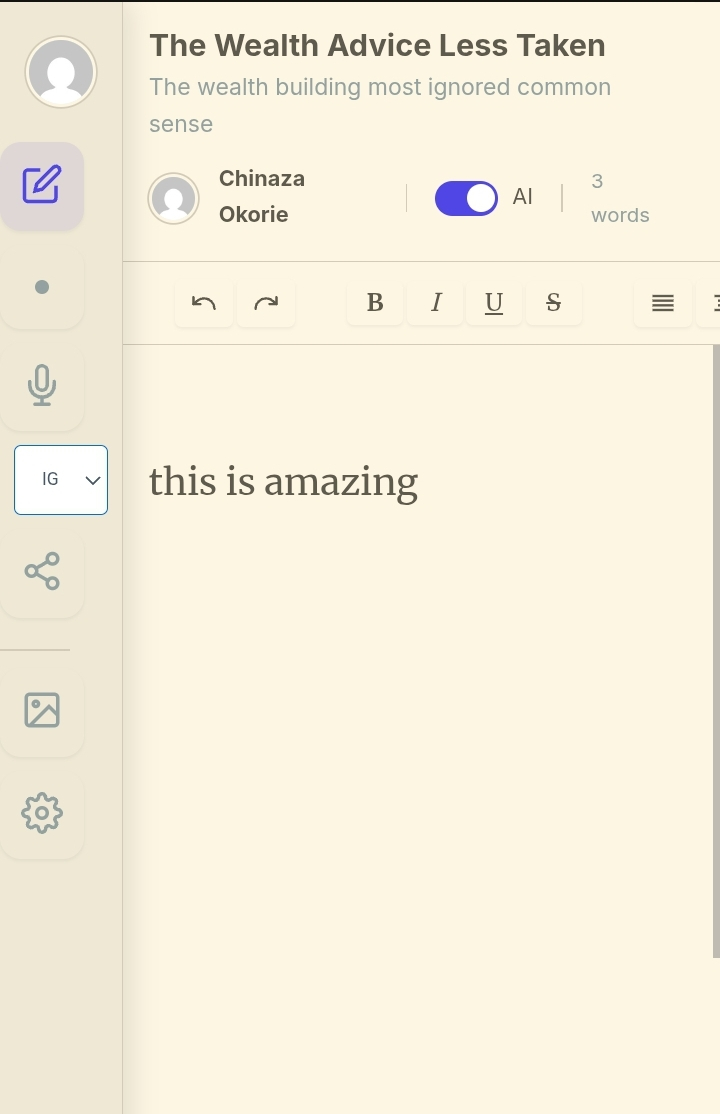Click the edit/compose pencil icon in sidebar

coord(42,185)
